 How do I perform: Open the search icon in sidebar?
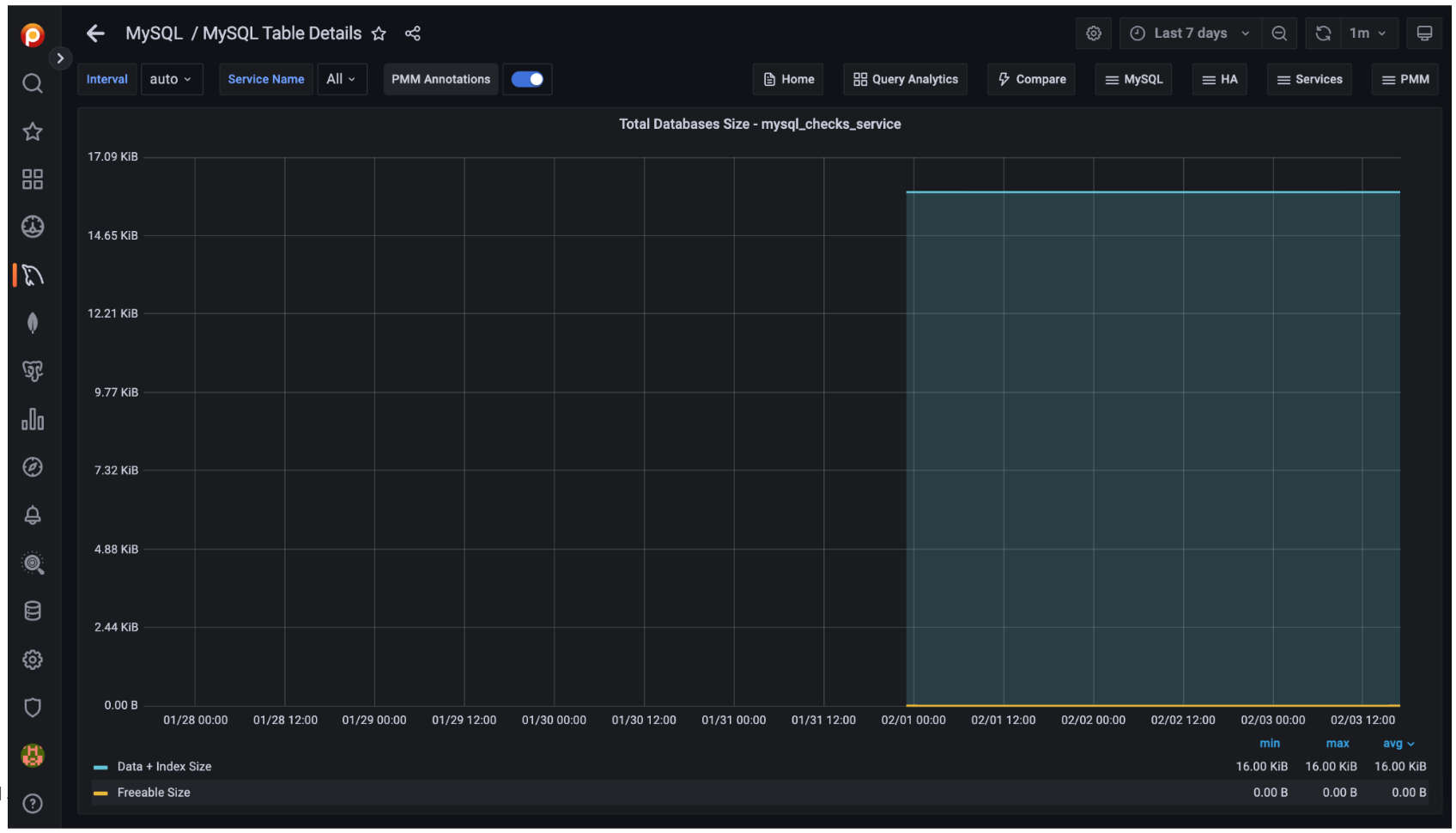click(x=33, y=83)
